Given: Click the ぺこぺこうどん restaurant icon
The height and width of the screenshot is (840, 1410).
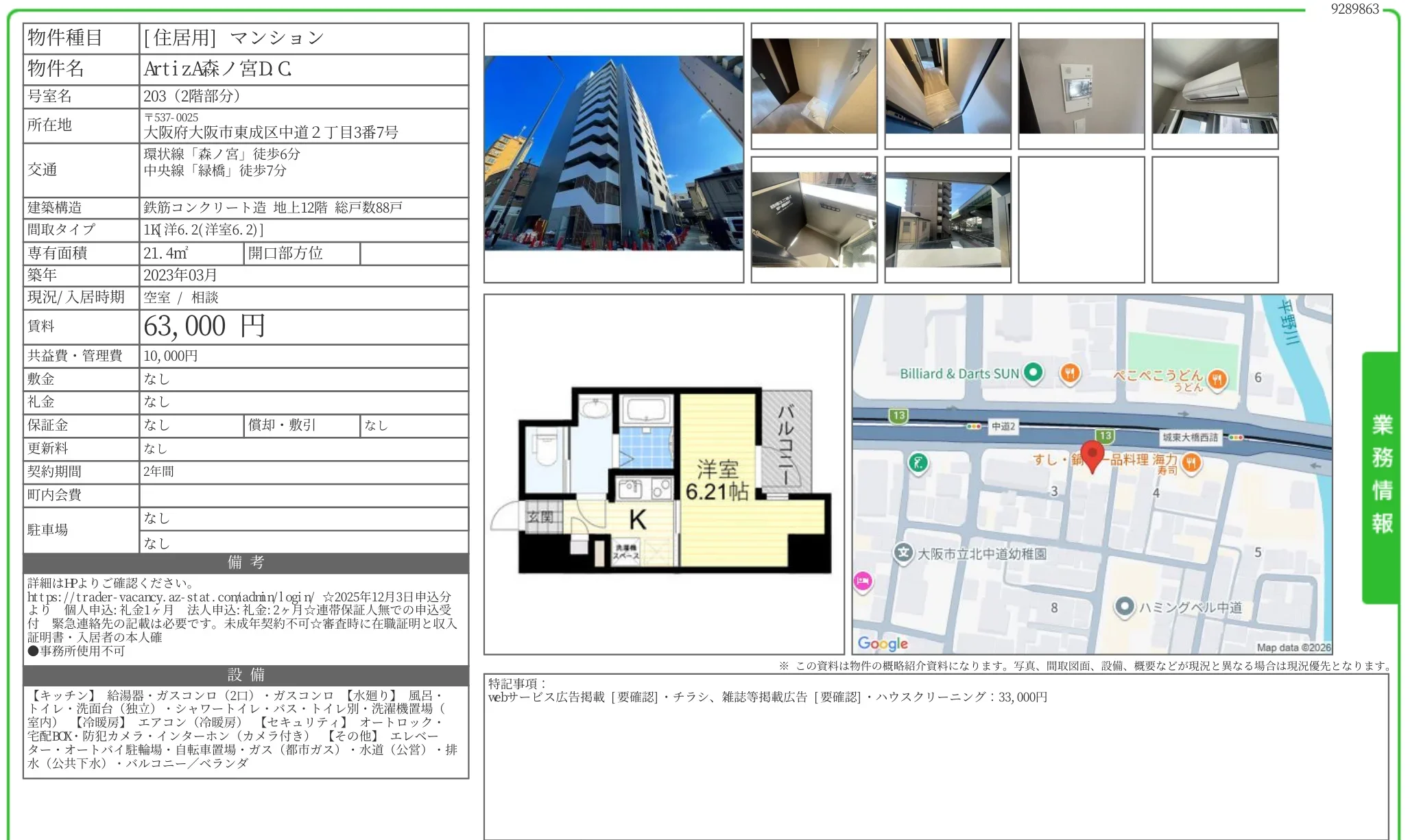Looking at the screenshot, I should [1217, 380].
